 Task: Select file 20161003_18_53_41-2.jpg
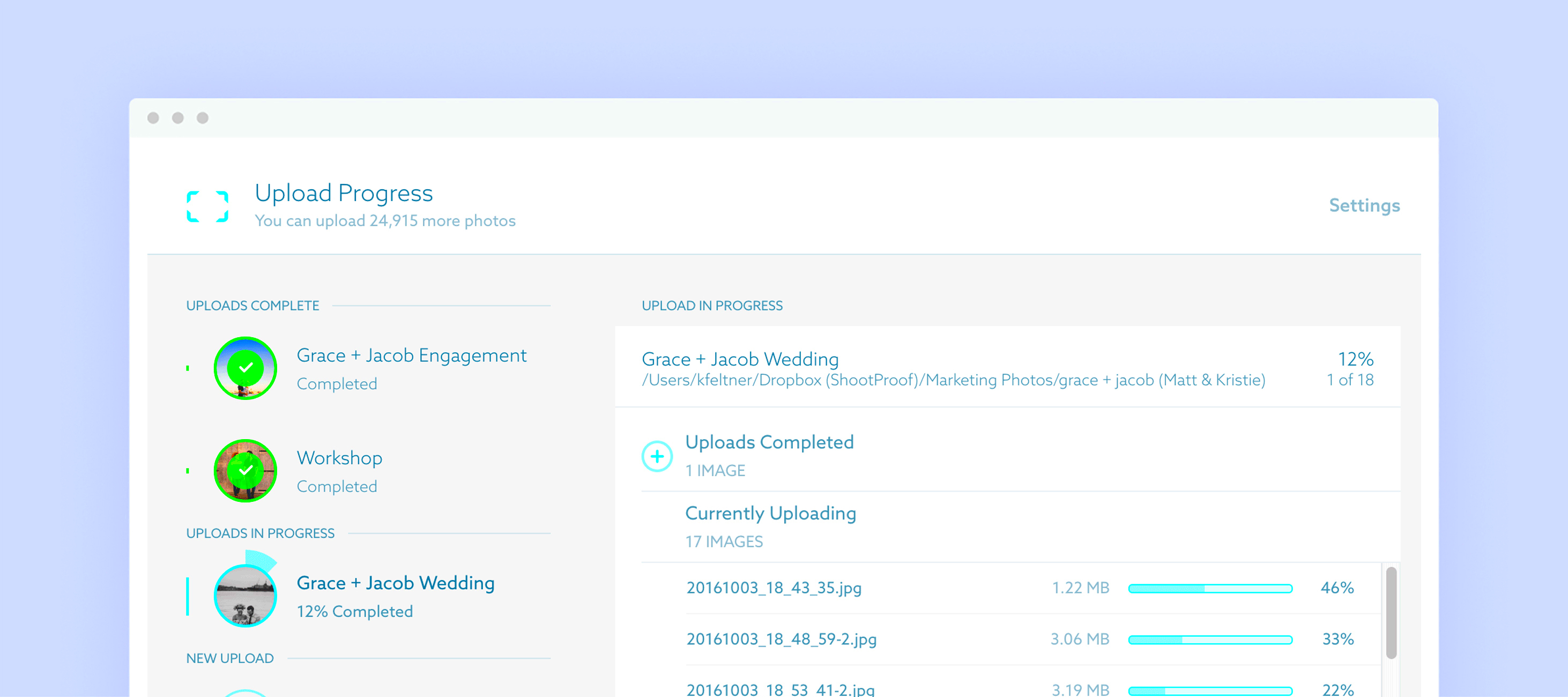(x=781, y=689)
